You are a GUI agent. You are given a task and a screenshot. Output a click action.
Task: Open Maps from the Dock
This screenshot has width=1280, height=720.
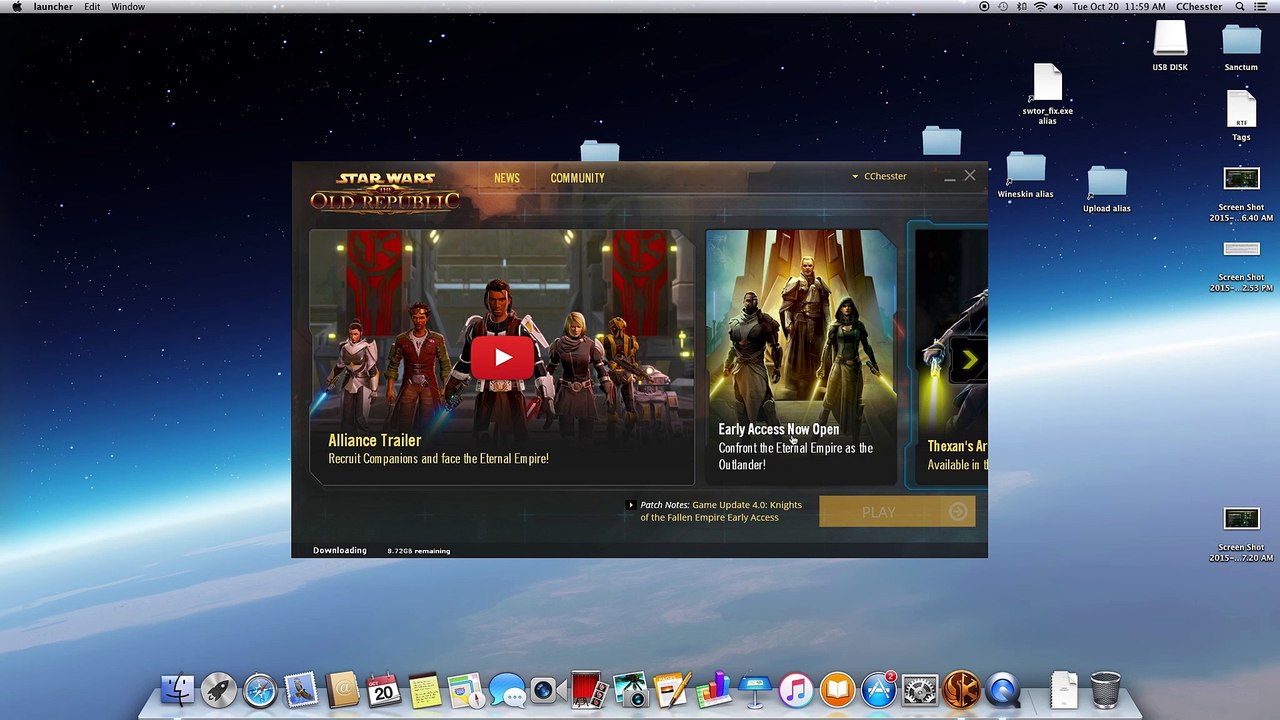pyautogui.click(x=466, y=689)
